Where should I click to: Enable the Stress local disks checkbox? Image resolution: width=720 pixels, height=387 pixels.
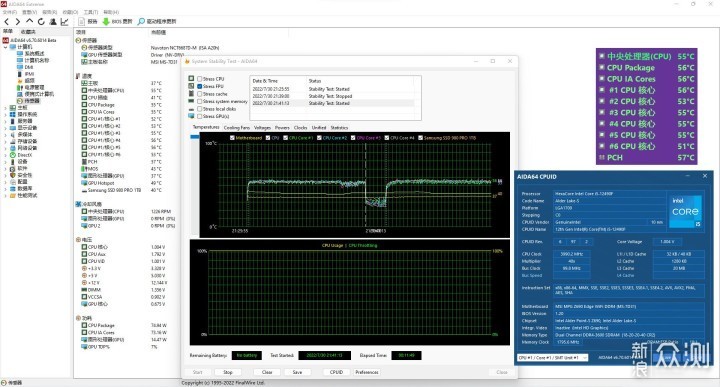click(x=200, y=109)
